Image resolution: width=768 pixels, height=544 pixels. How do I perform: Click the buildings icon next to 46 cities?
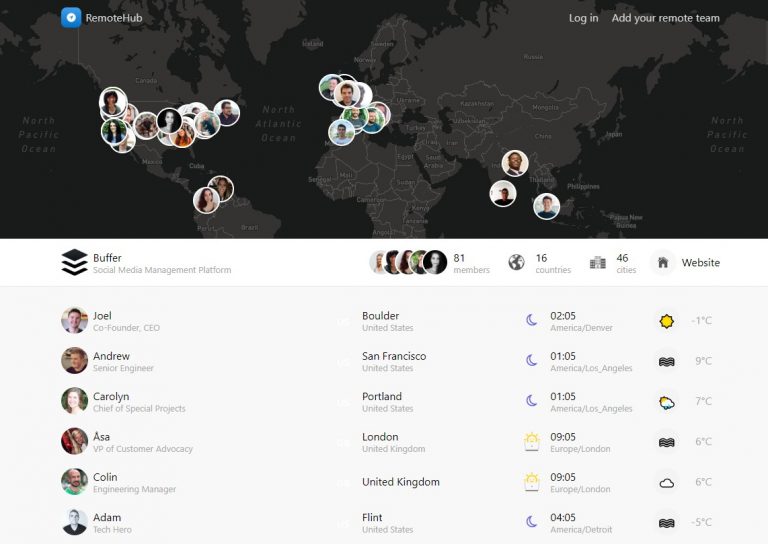click(x=598, y=263)
